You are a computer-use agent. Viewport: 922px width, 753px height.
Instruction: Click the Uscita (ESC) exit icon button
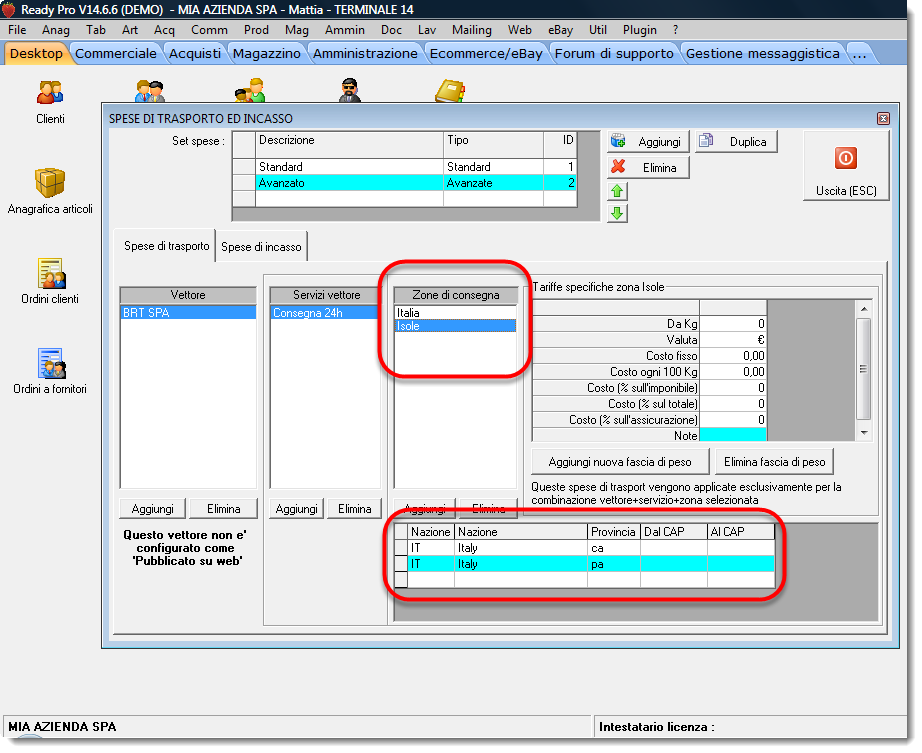846,166
